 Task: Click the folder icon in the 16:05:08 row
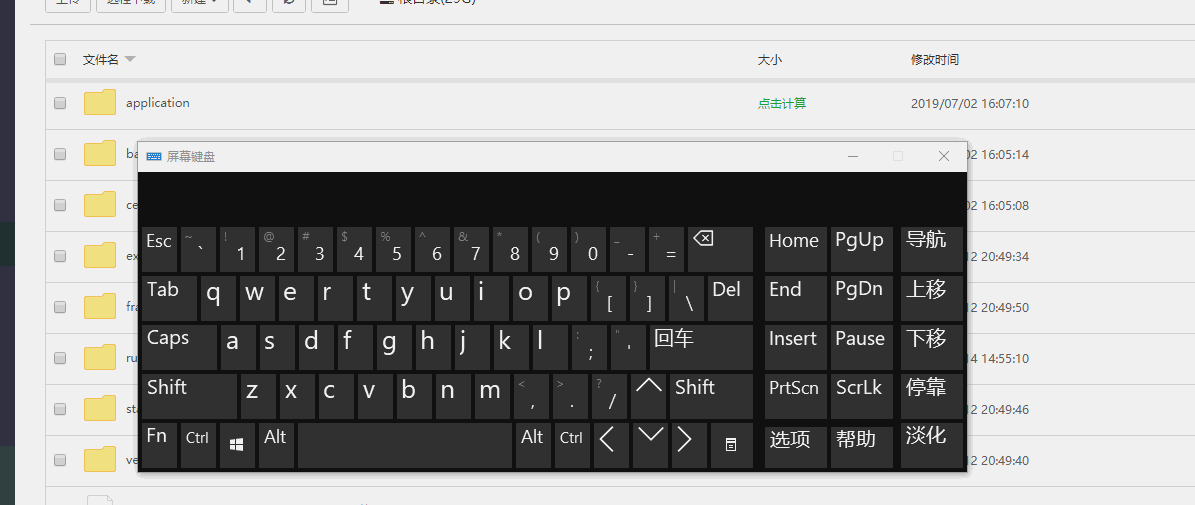point(100,204)
